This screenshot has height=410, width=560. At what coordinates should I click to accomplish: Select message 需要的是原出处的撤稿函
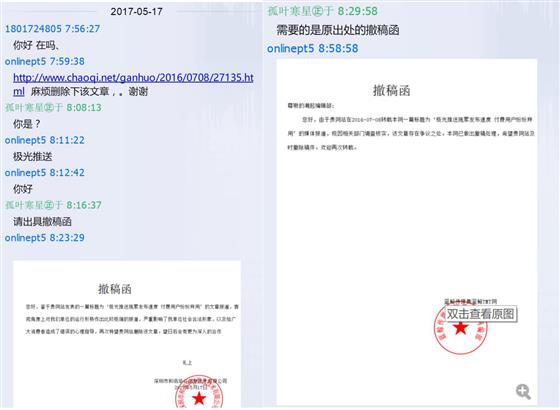pos(338,30)
